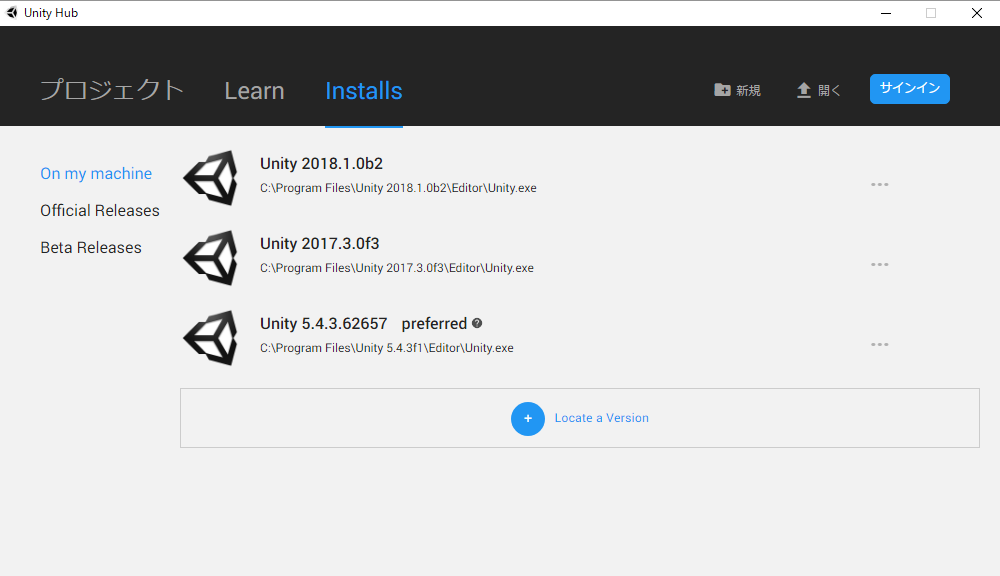
Task: Click the open project upload icon
Action: tap(804, 91)
